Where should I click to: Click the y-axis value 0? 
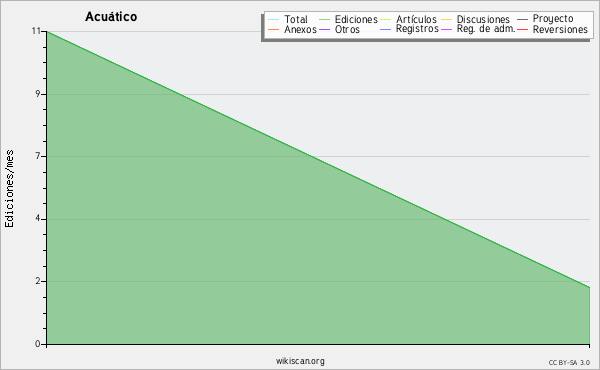click(x=38, y=344)
